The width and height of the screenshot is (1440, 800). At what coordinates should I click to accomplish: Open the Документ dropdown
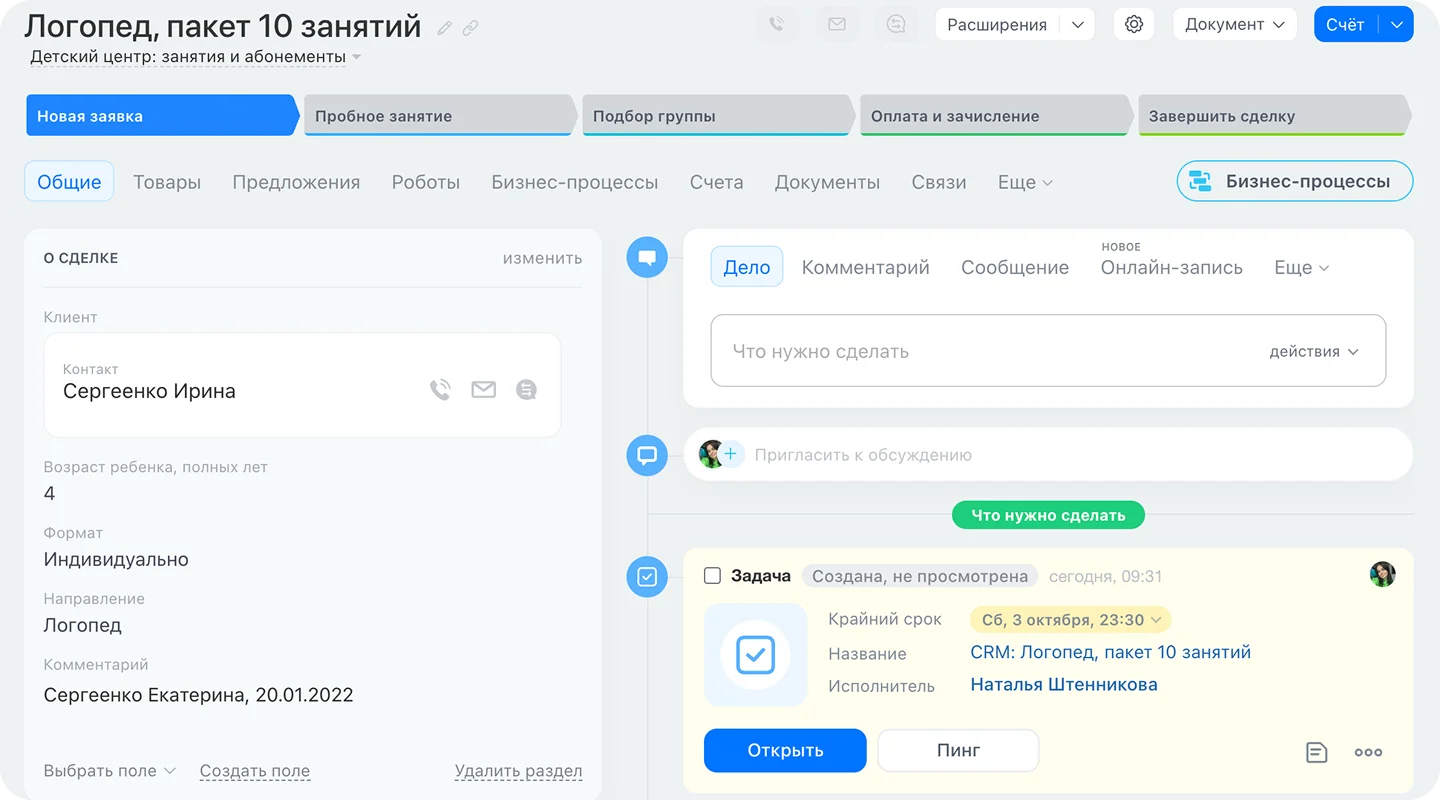pos(1235,25)
